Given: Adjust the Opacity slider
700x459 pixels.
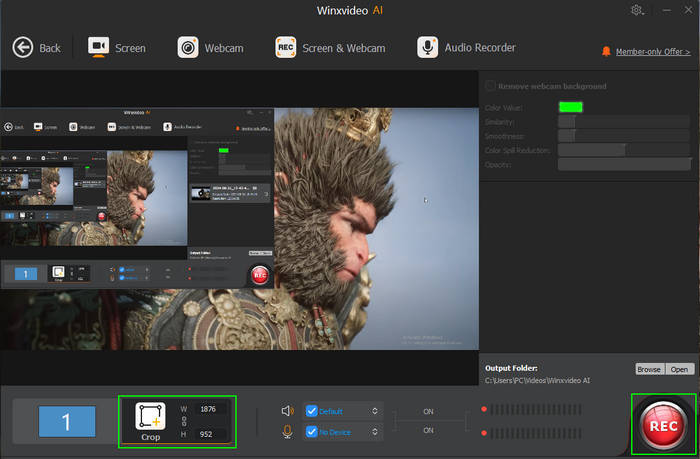Looking at the screenshot, I should tap(624, 164).
